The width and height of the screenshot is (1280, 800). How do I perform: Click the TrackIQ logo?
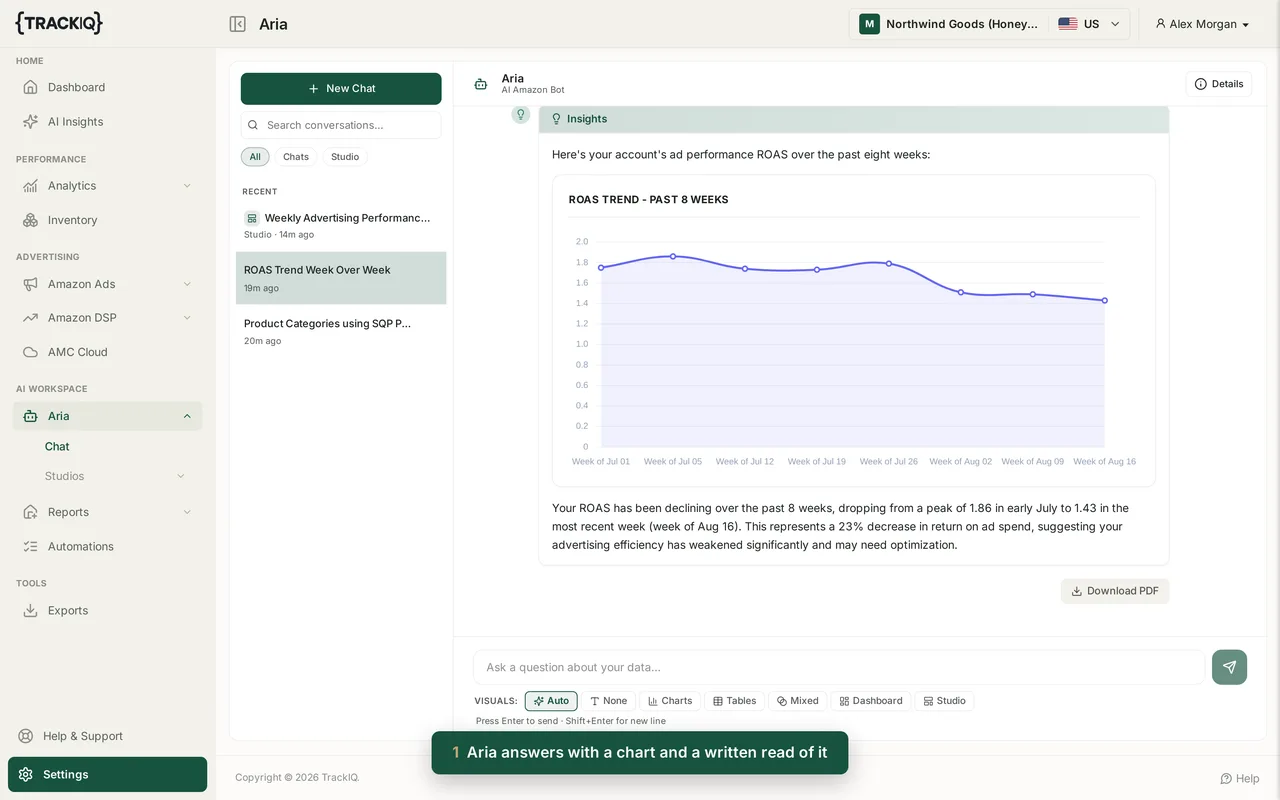tap(59, 23)
